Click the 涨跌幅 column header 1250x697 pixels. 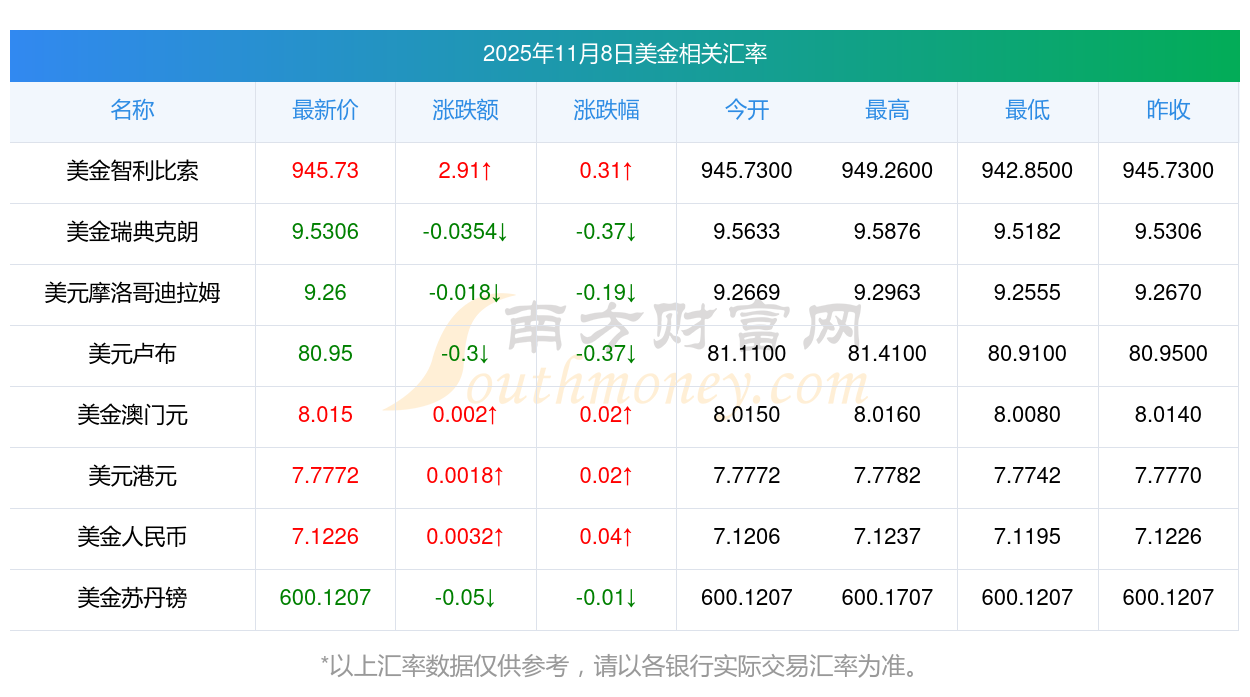(x=606, y=110)
